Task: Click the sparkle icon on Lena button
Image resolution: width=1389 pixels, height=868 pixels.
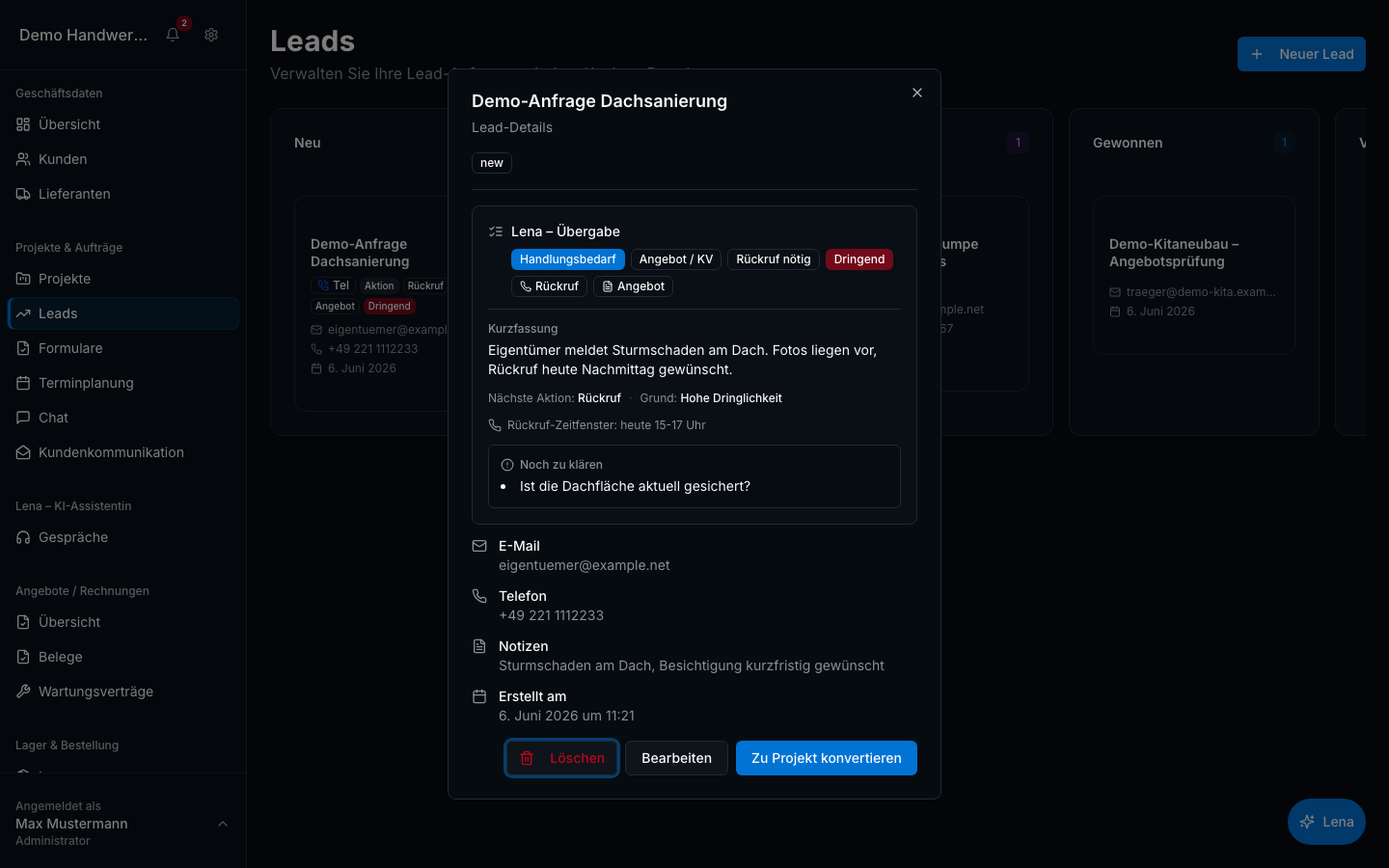Action: point(1307,822)
